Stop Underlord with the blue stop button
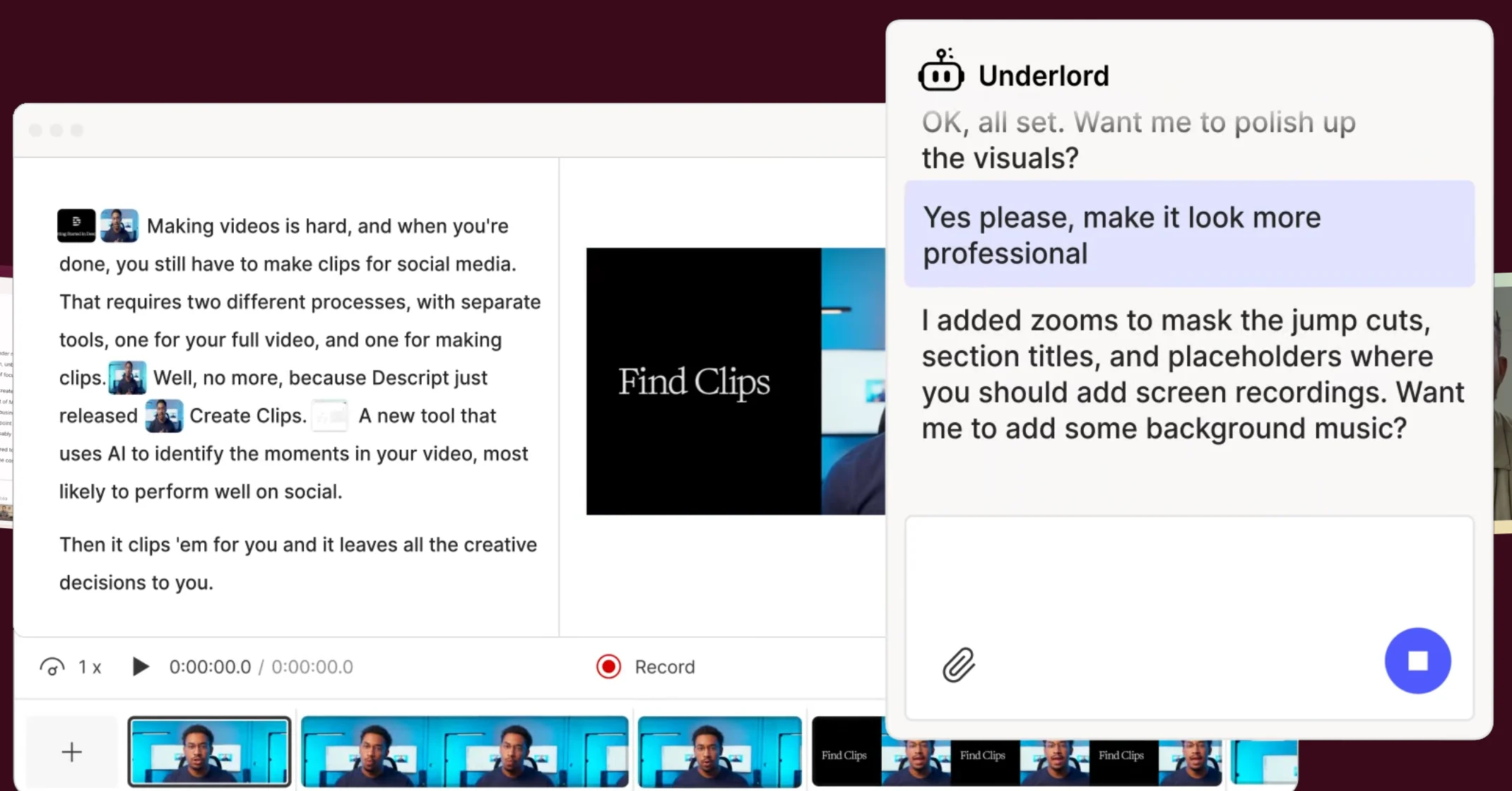 point(1417,661)
